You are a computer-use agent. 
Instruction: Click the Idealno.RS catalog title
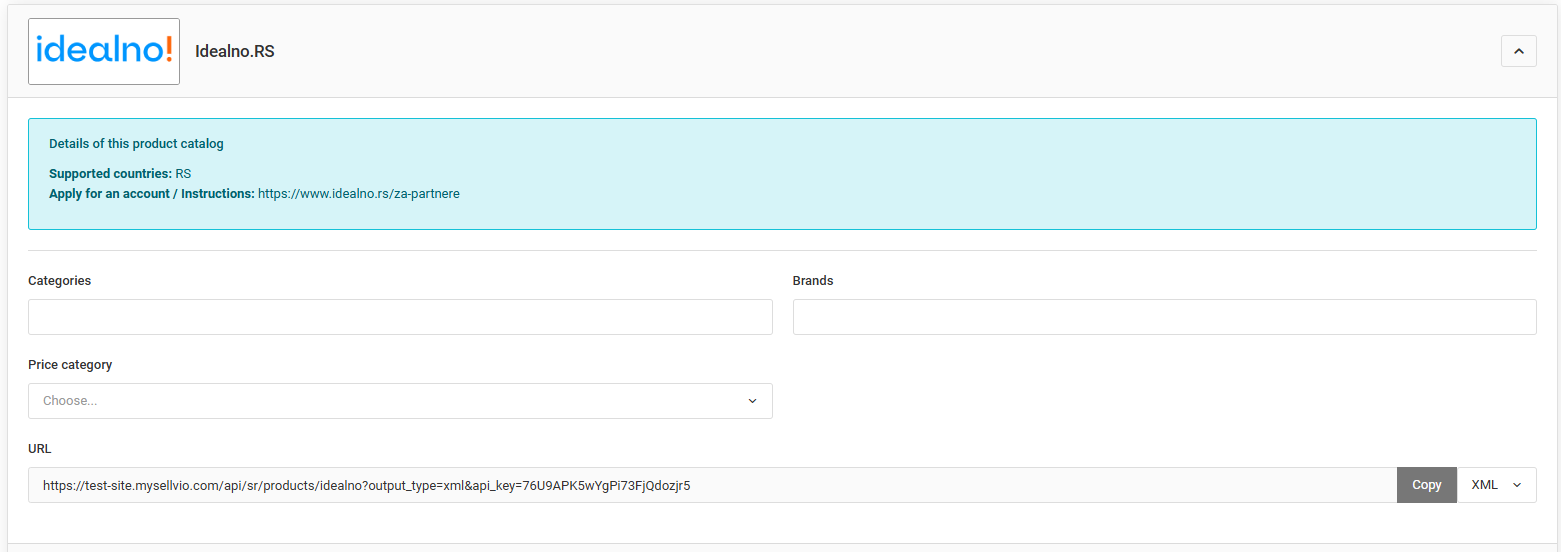235,51
